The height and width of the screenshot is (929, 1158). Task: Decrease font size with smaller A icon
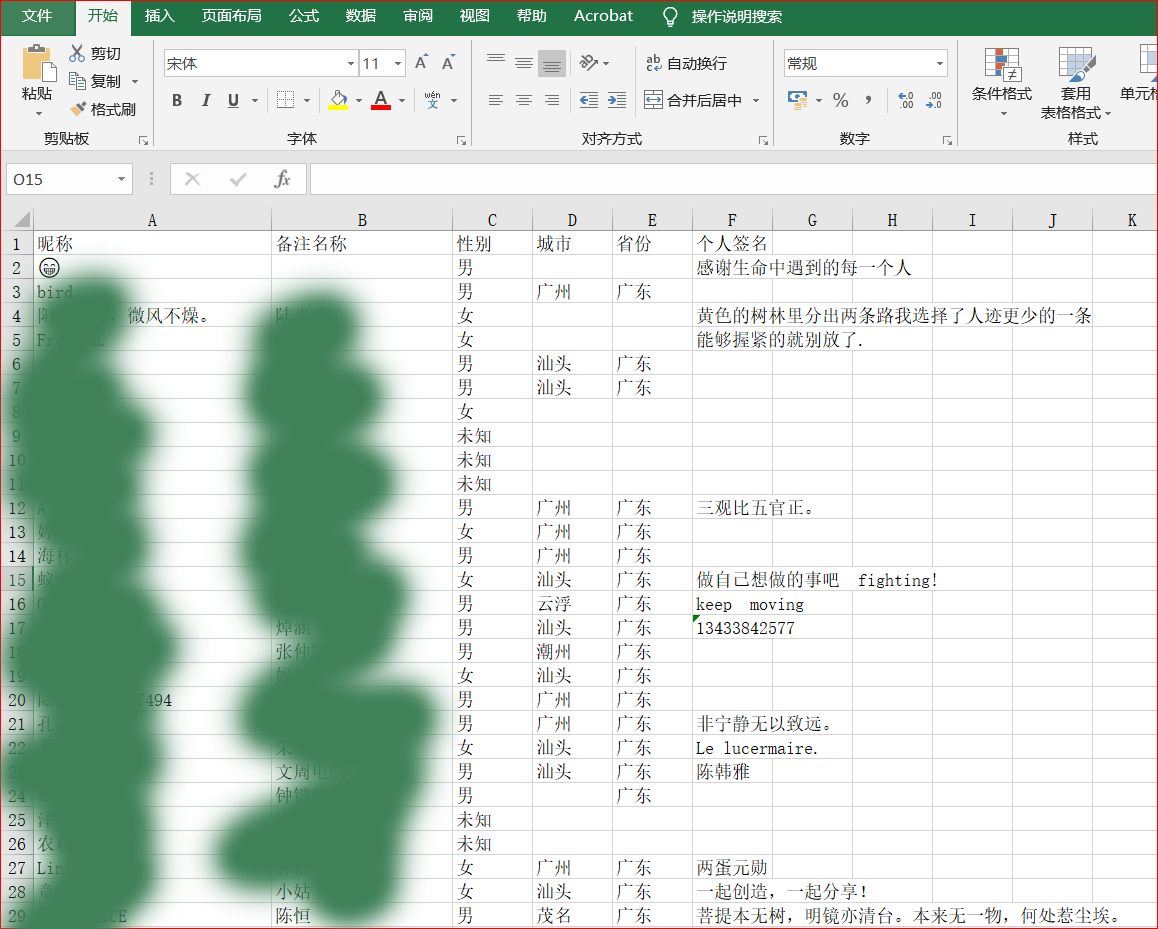coord(448,64)
